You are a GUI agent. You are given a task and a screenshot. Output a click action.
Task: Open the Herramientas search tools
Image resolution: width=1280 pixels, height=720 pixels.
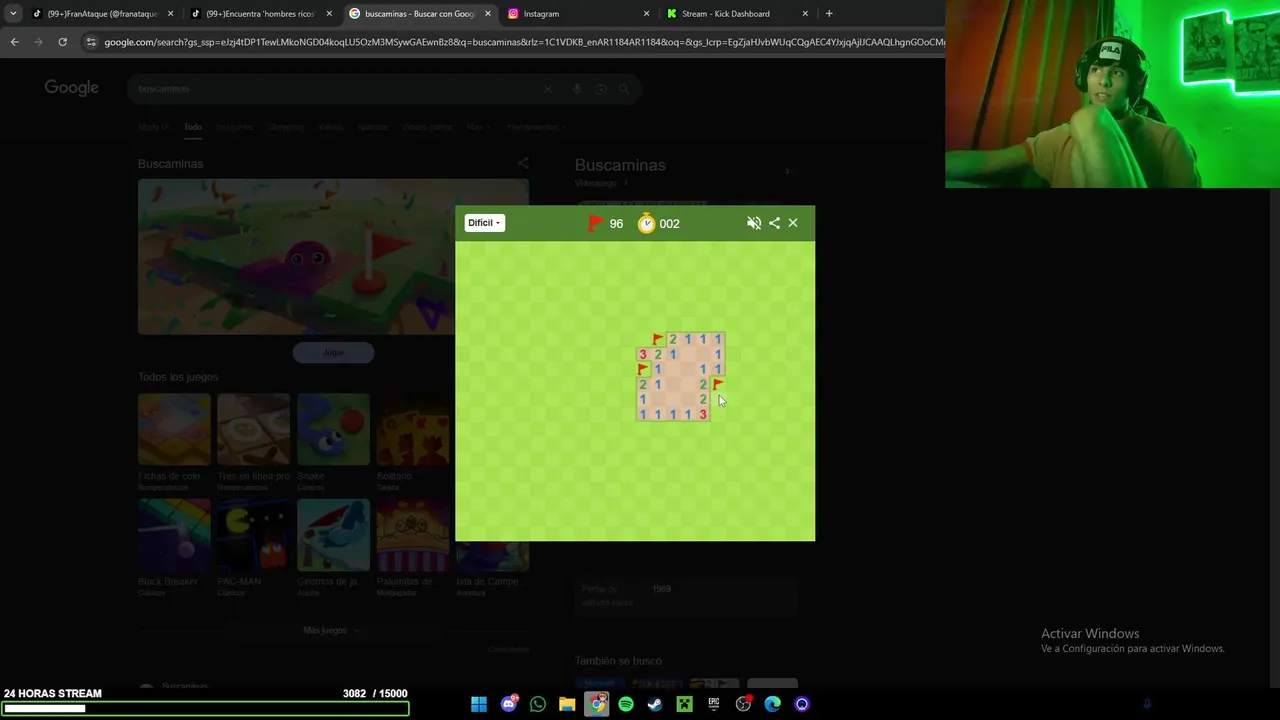coord(535,127)
